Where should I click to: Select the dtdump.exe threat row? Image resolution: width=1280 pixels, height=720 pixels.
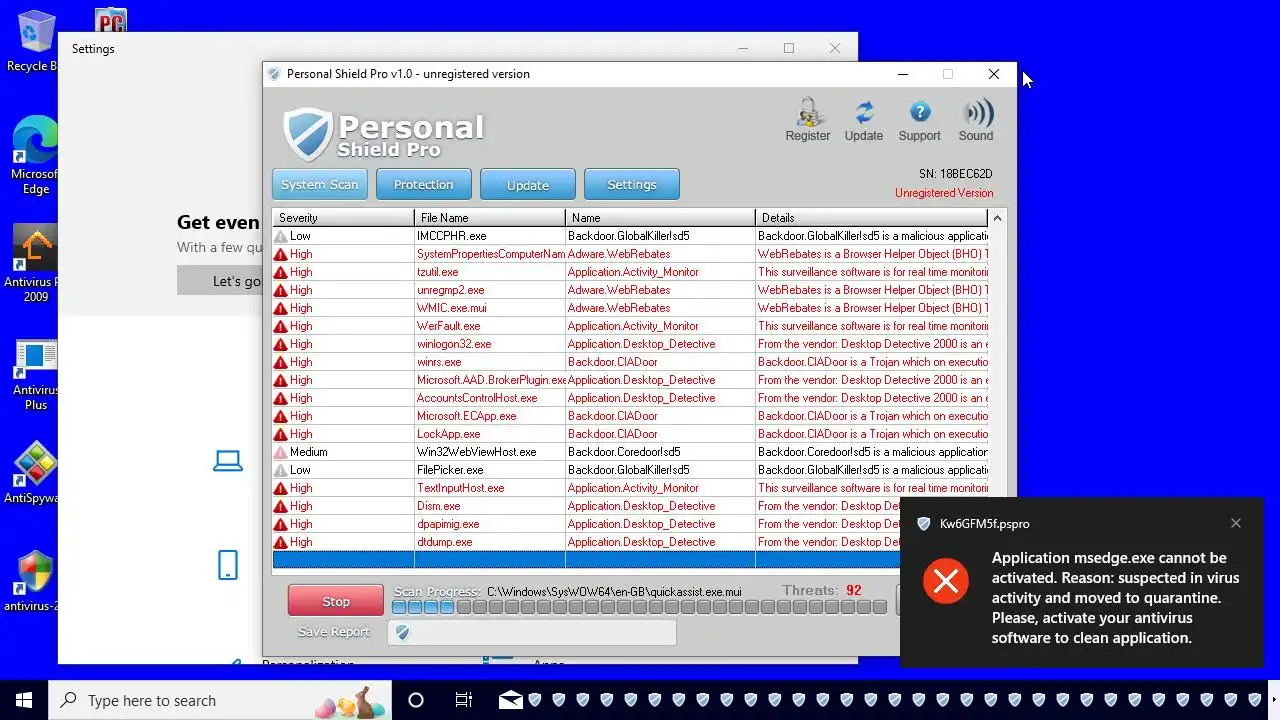point(586,542)
